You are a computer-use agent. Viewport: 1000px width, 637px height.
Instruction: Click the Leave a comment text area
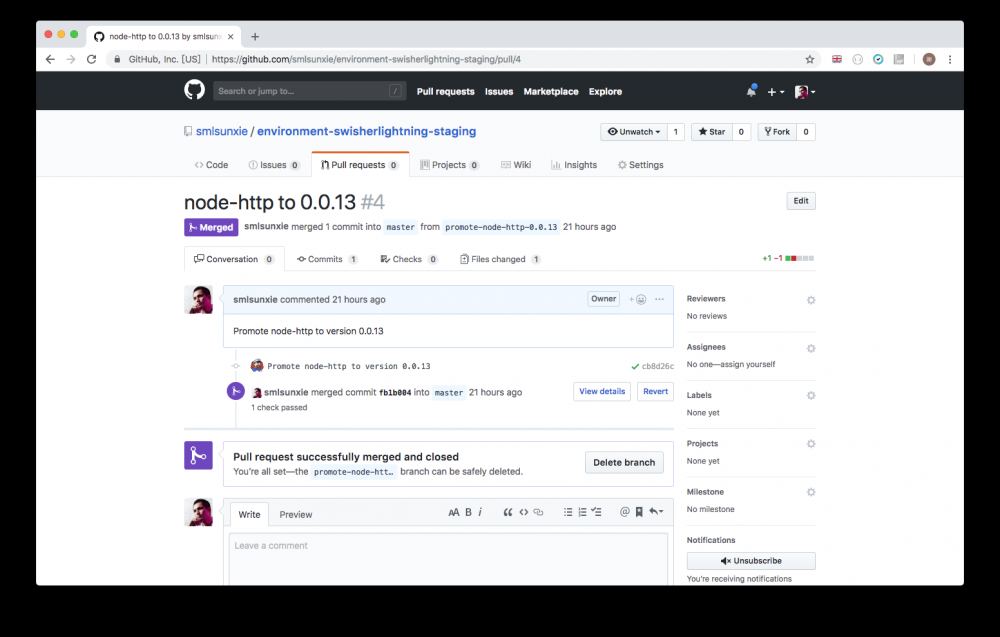click(x=448, y=559)
